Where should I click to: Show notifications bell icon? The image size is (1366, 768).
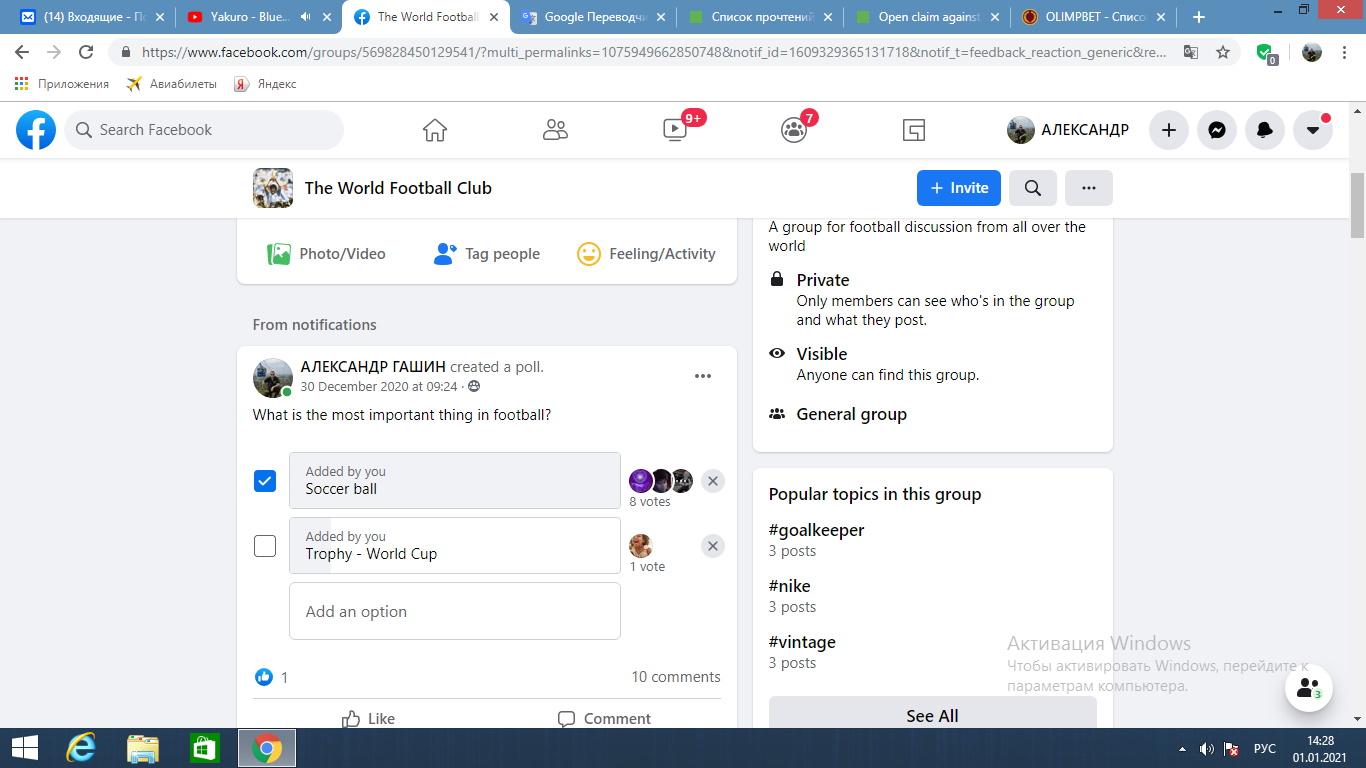click(1264, 130)
